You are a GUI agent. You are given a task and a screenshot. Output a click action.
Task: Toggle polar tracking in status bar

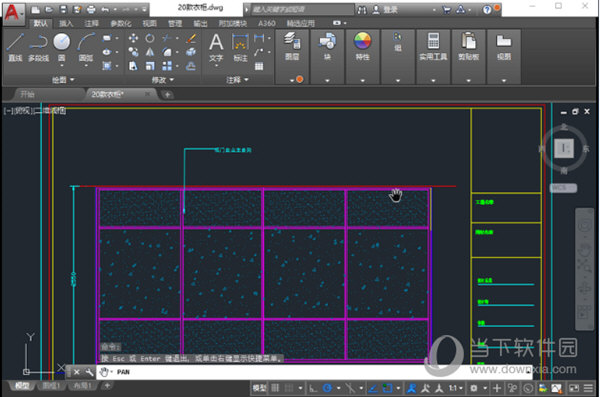click(x=327, y=388)
